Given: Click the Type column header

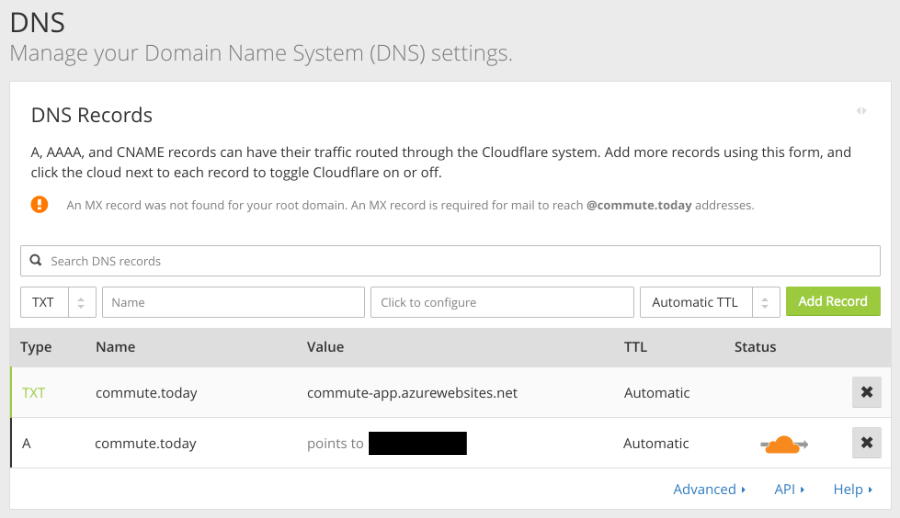Looking at the screenshot, I should (x=36, y=347).
